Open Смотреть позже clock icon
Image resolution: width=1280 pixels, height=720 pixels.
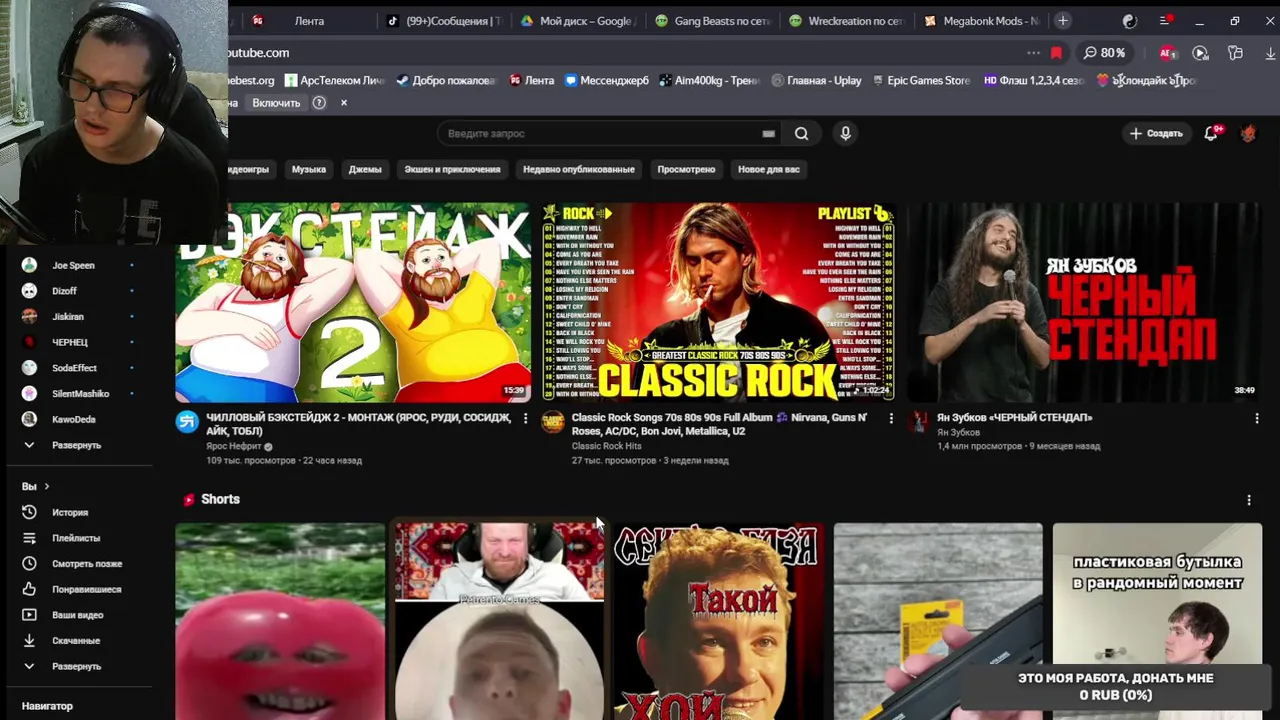[29, 563]
